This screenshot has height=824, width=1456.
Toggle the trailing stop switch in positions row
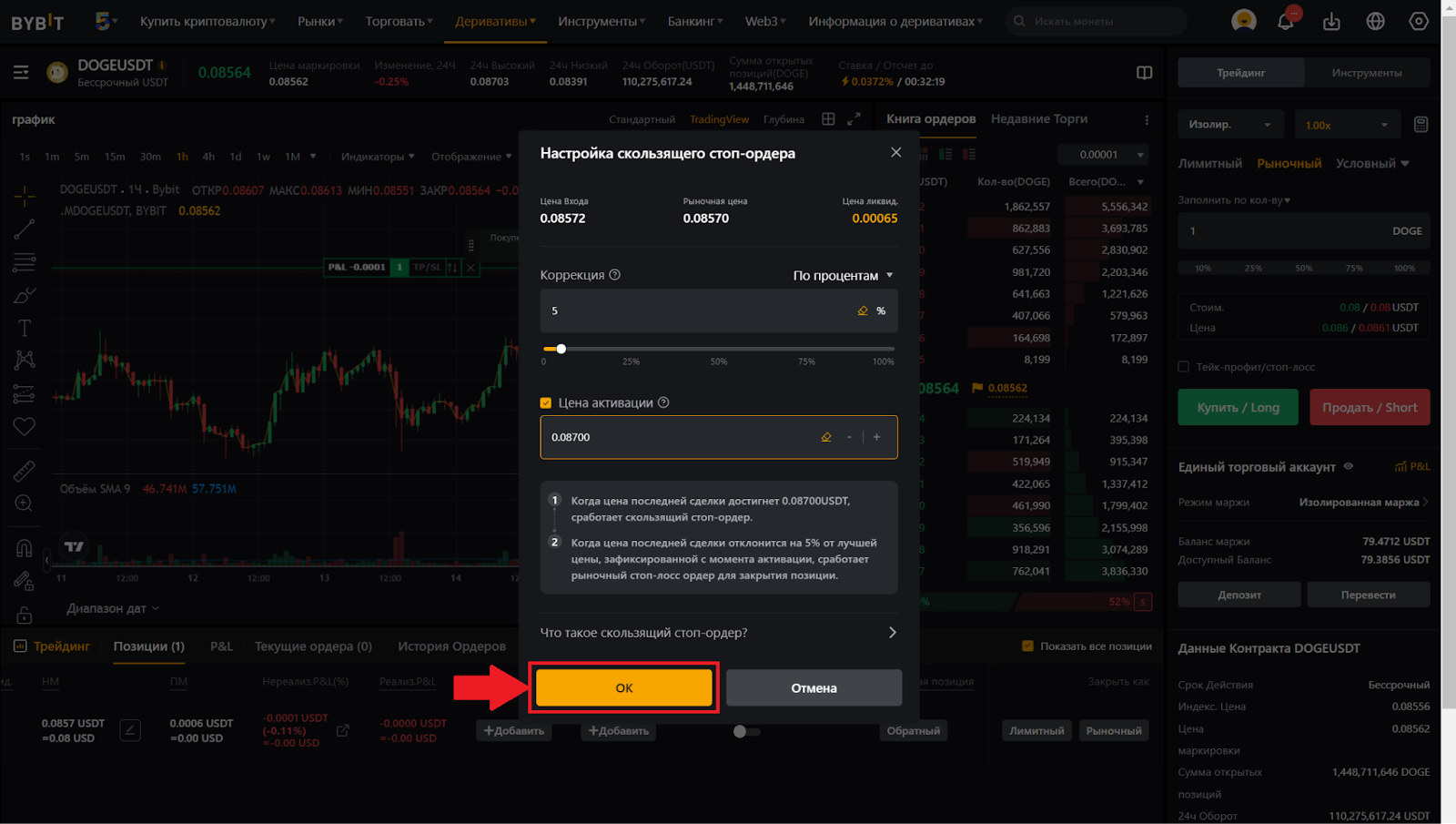click(746, 731)
